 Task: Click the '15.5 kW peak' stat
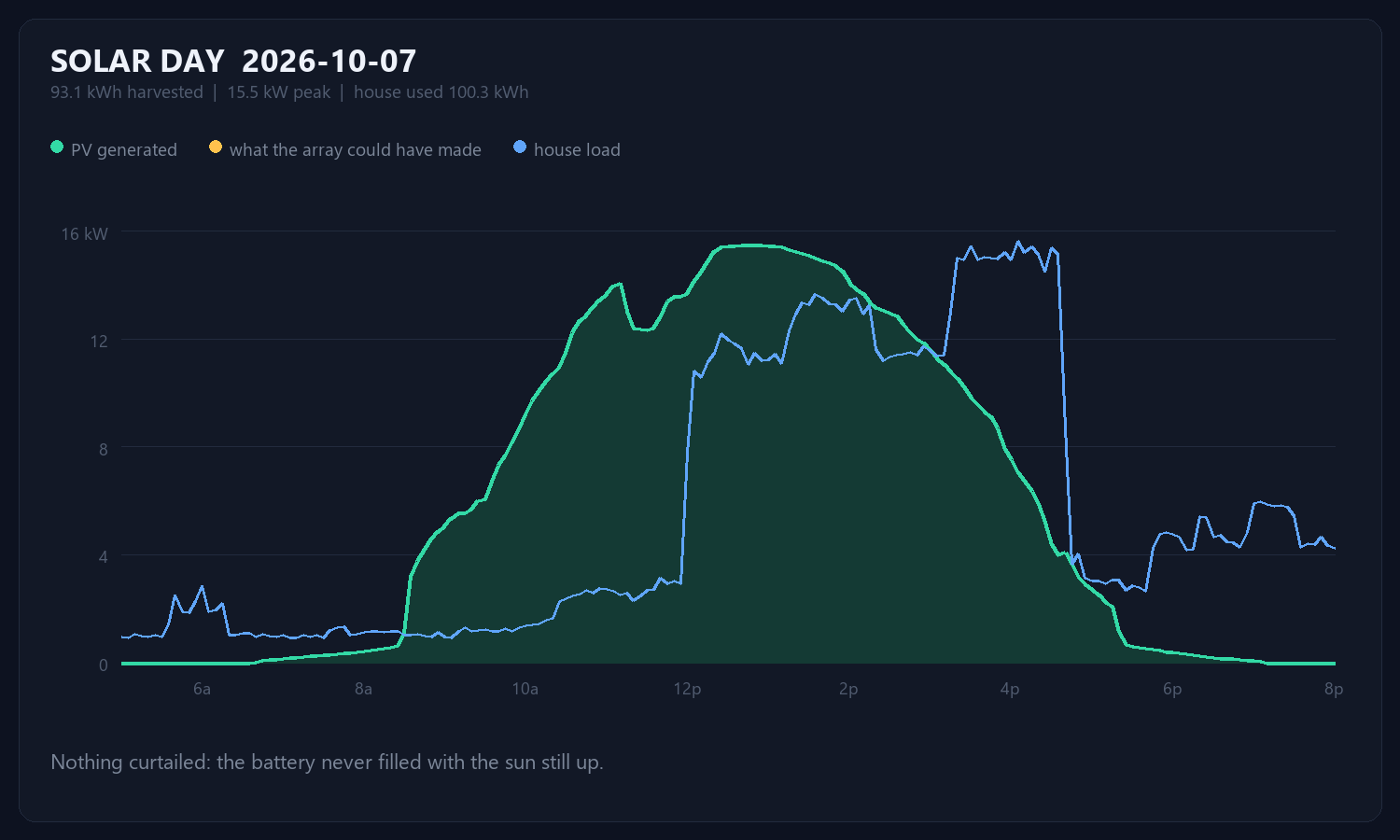(x=279, y=92)
